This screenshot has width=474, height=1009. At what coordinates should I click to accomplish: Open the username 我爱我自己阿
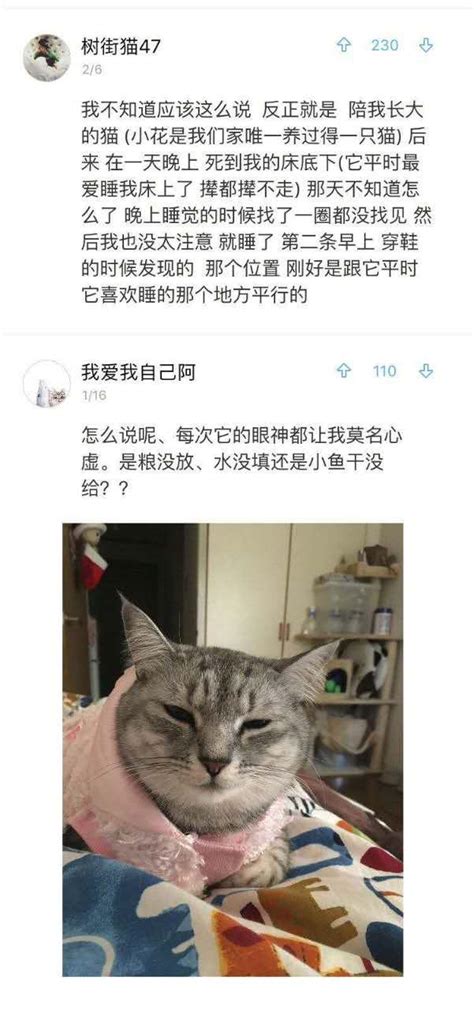[138, 372]
